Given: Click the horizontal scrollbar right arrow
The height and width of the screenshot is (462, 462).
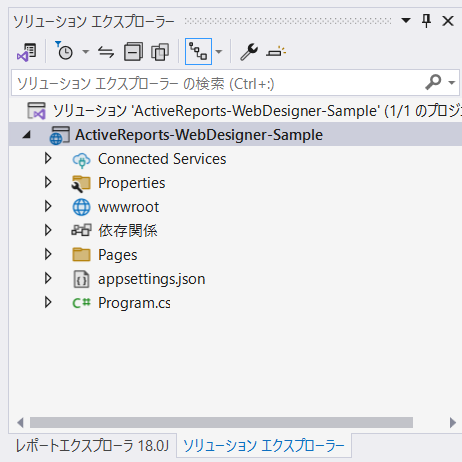Looking at the screenshot, I should point(452,422).
